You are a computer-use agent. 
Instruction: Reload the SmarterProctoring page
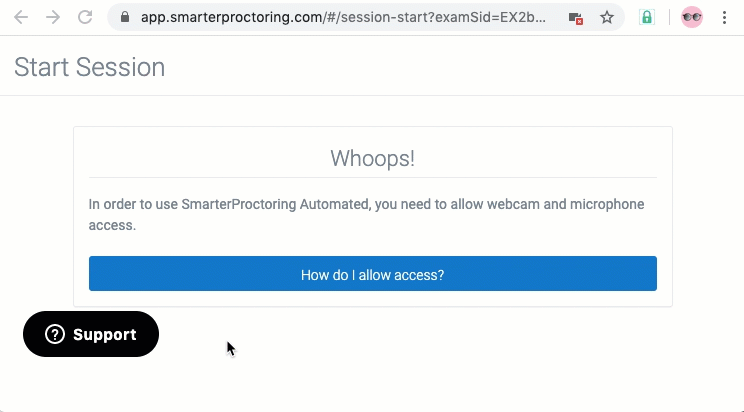pyautogui.click(x=85, y=18)
